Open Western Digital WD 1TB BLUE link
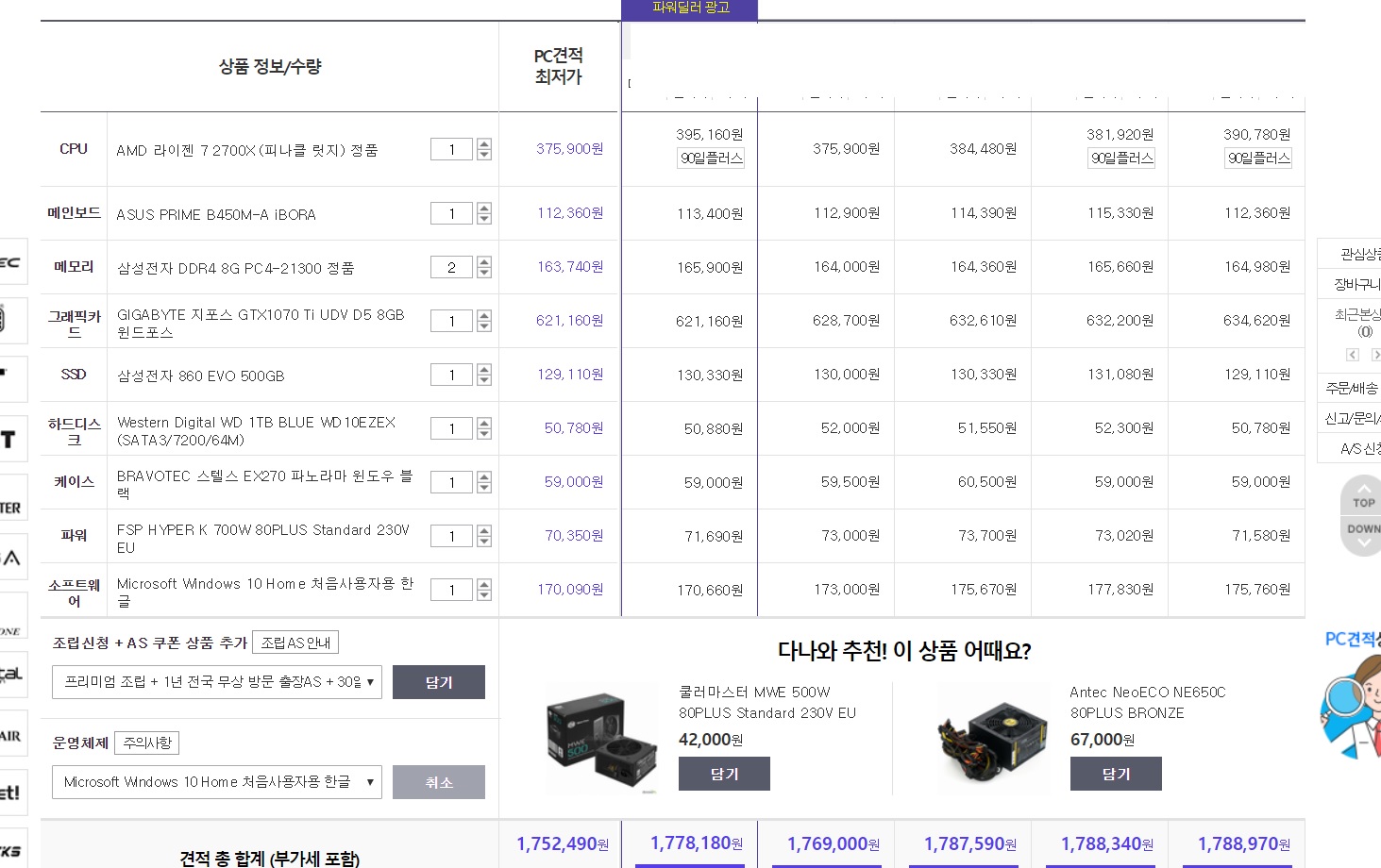This screenshot has width=1381, height=868. click(256, 430)
